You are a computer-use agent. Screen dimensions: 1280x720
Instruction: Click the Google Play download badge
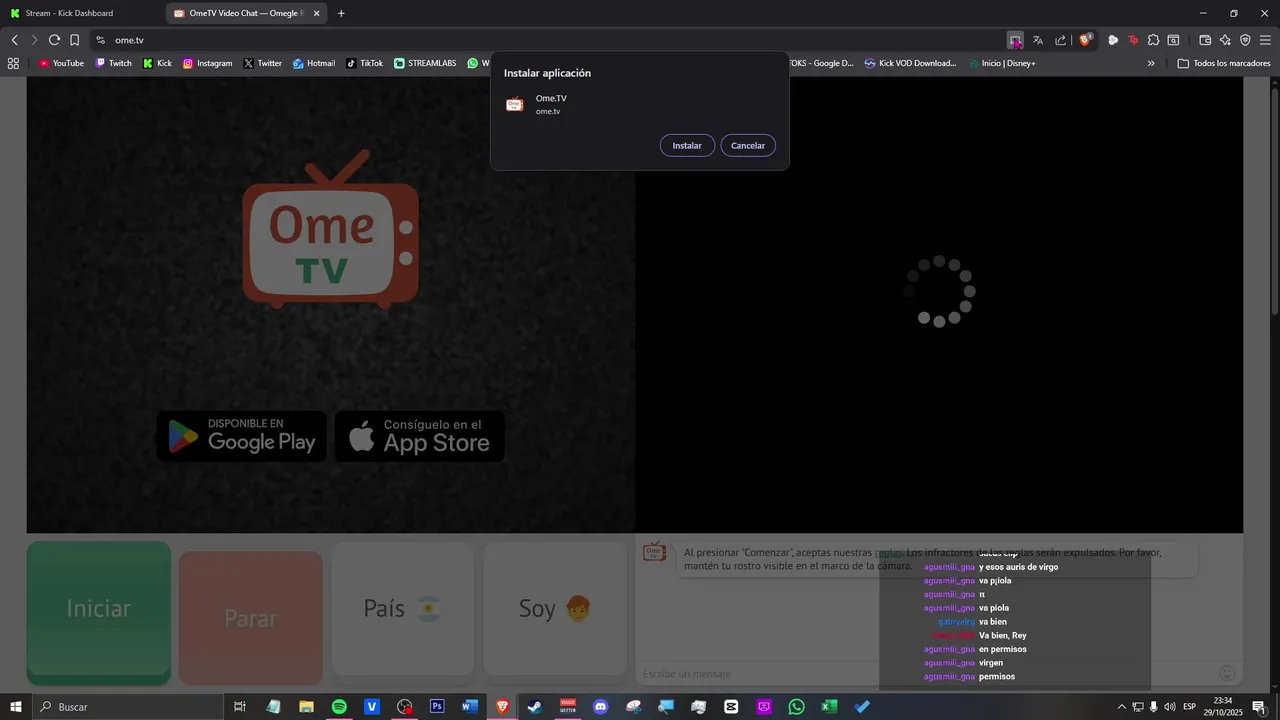point(242,436)
